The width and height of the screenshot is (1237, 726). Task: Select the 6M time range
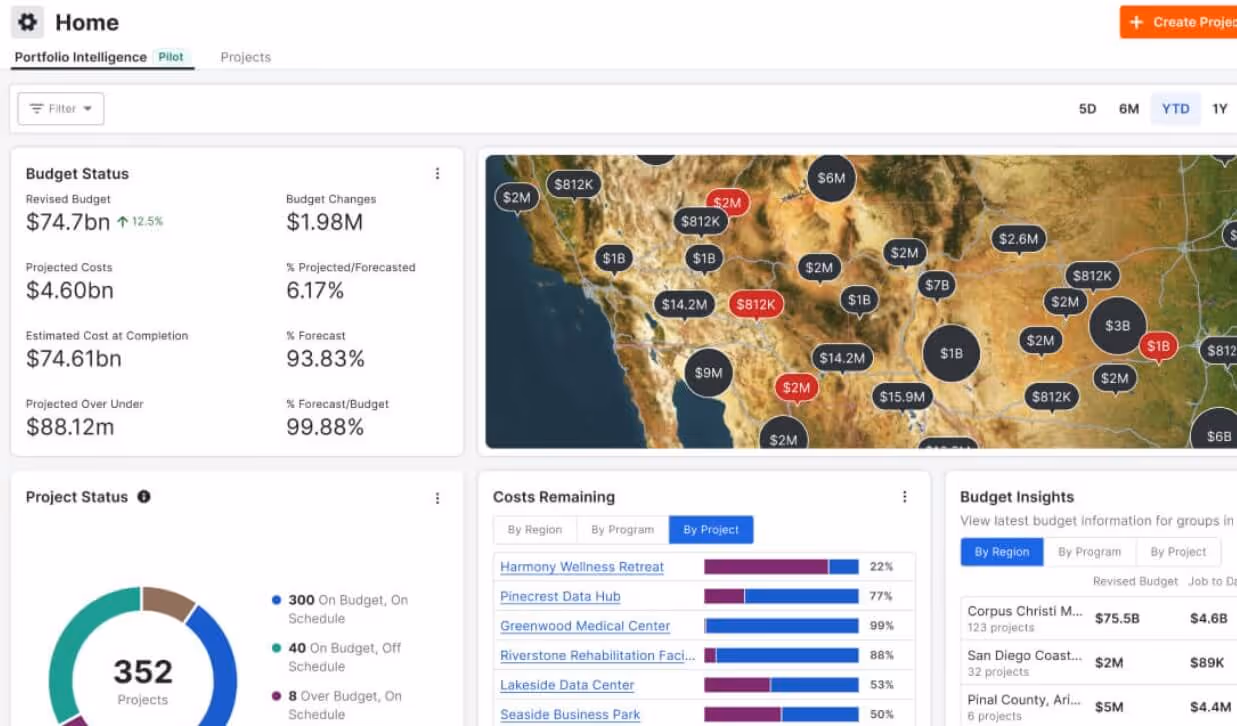coord(1128,108)
